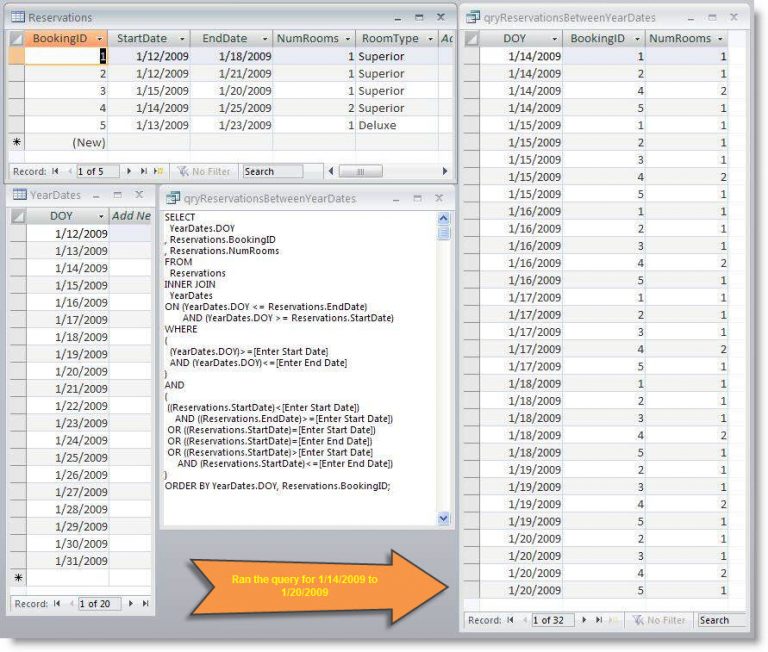Image resolution: width=768 pixels, height=652 pixels.
Task: Click next record arrow in YearDates navigator
Action: (133, 604)
